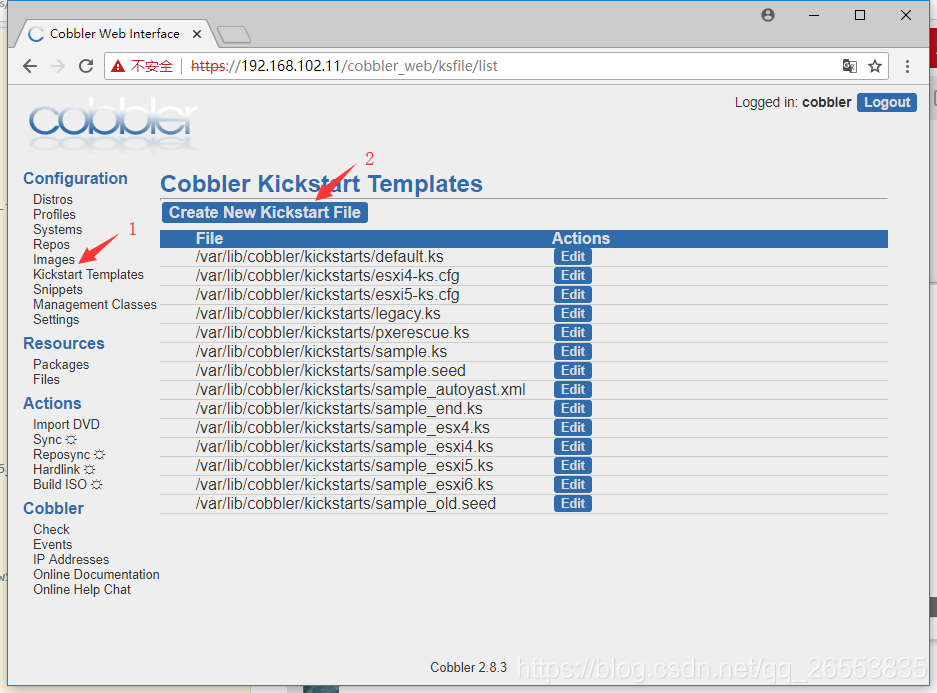Edit sample_old.seed file
The image size is (937, 693).
coord(572,504)
